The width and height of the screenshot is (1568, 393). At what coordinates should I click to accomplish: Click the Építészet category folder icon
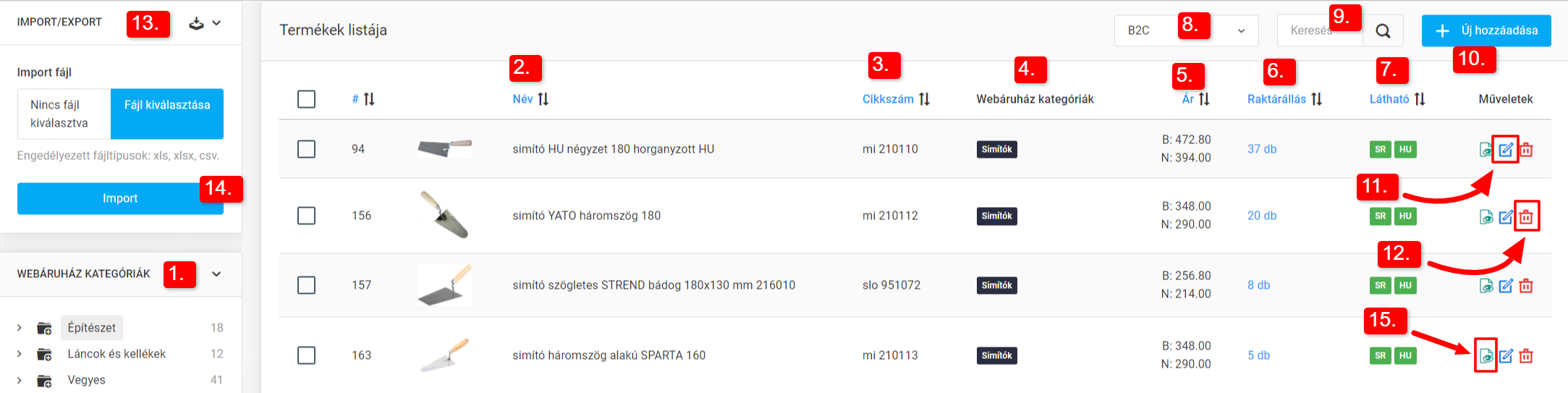pos(44,329)
